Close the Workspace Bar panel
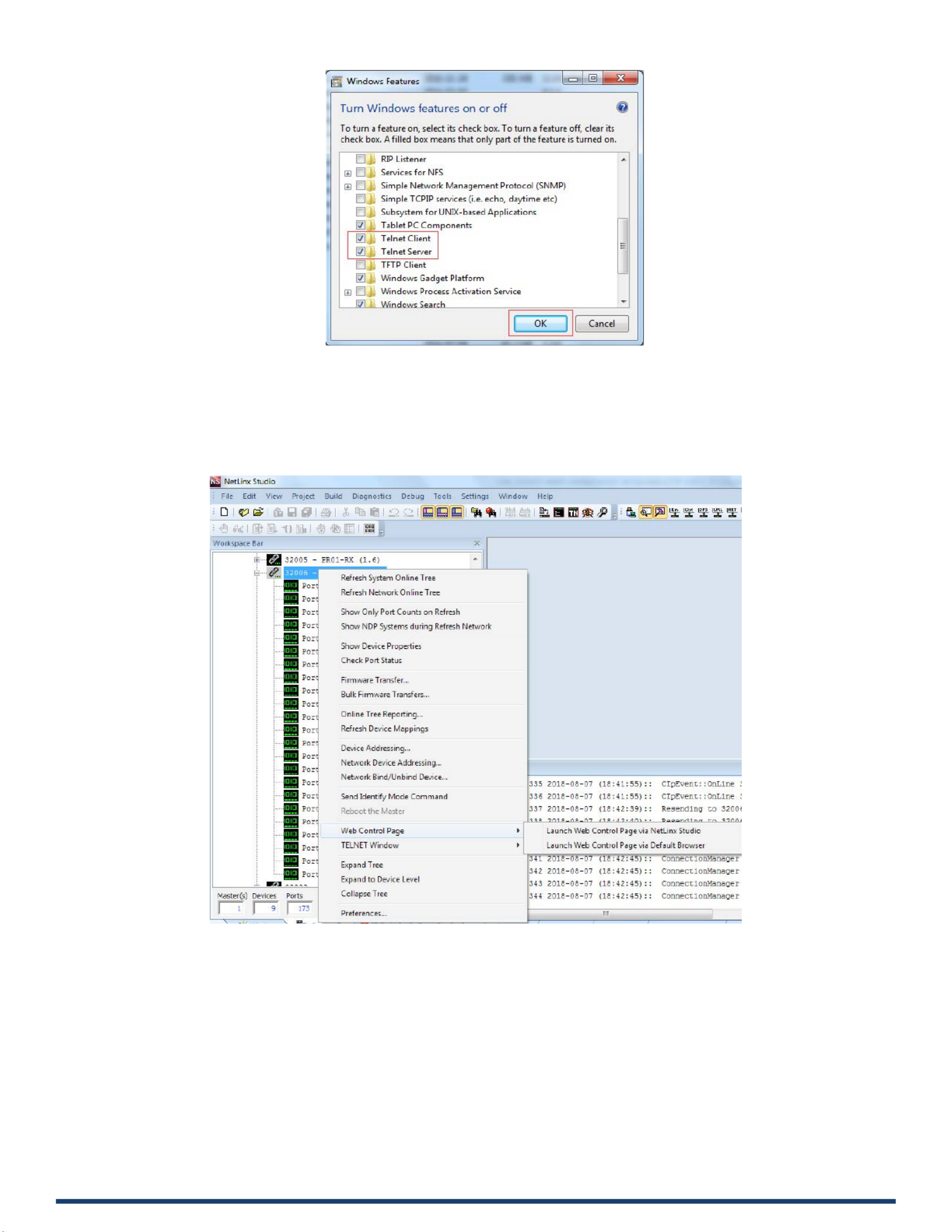Viewport: 952px width, 1232px height. [477, 543]
